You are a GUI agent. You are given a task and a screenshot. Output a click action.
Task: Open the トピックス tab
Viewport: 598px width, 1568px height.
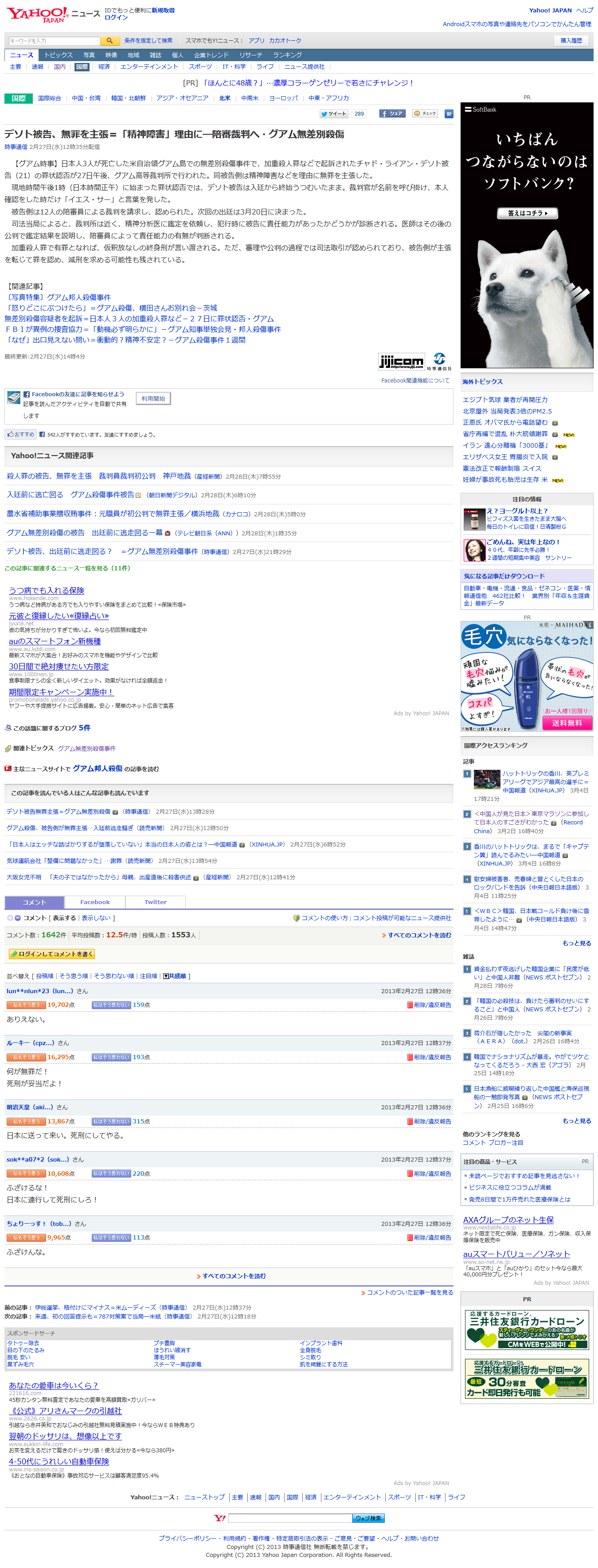point(59,55)
